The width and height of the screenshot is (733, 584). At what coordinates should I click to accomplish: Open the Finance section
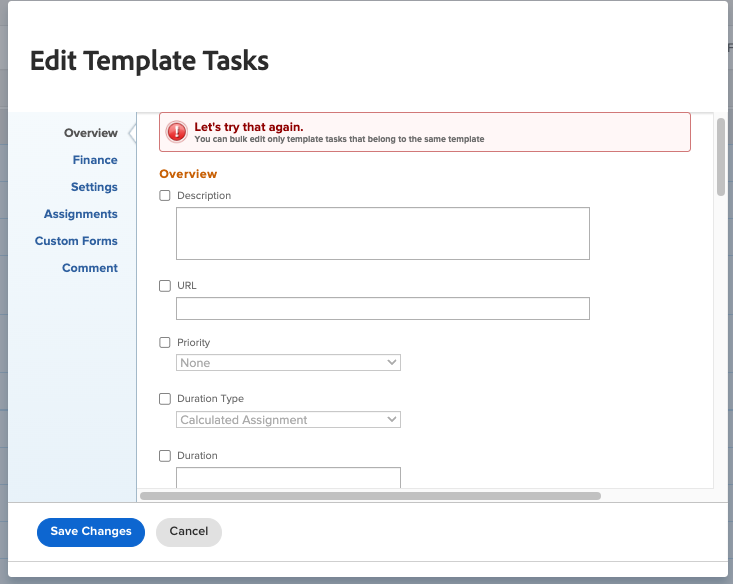pos(95,160)
